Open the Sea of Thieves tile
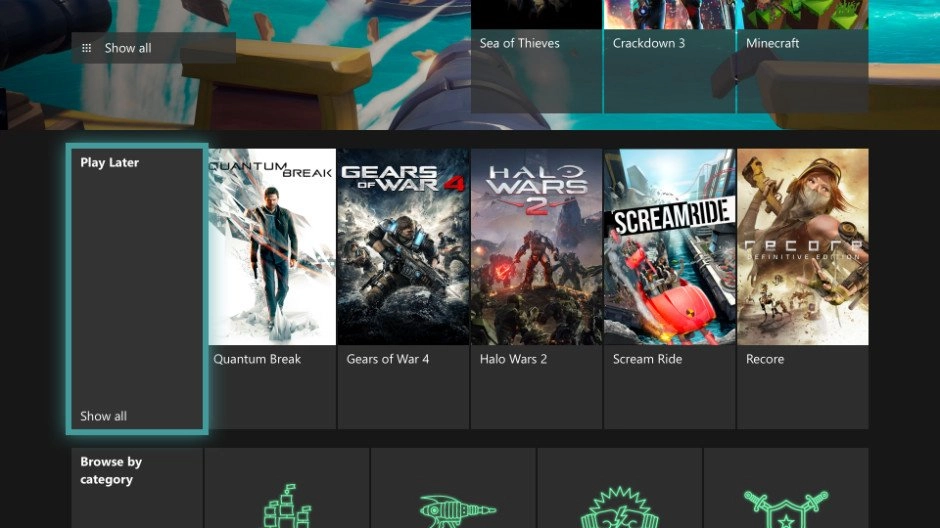940x528 pixels. (x=537, y=56)
